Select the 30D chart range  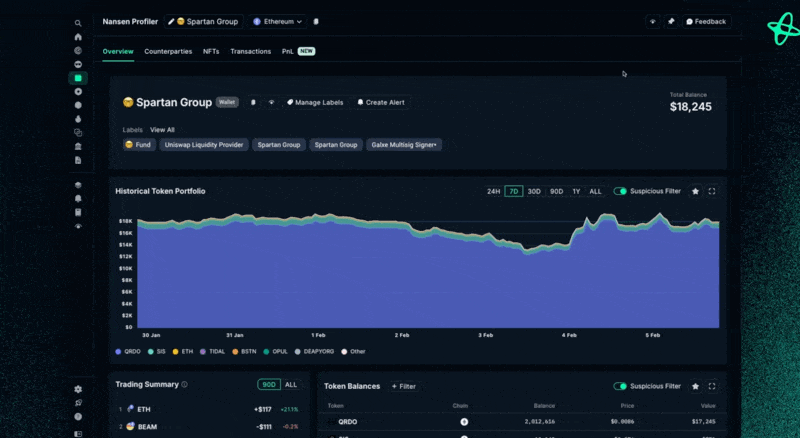pyautogui.click(x=534, y=191)
